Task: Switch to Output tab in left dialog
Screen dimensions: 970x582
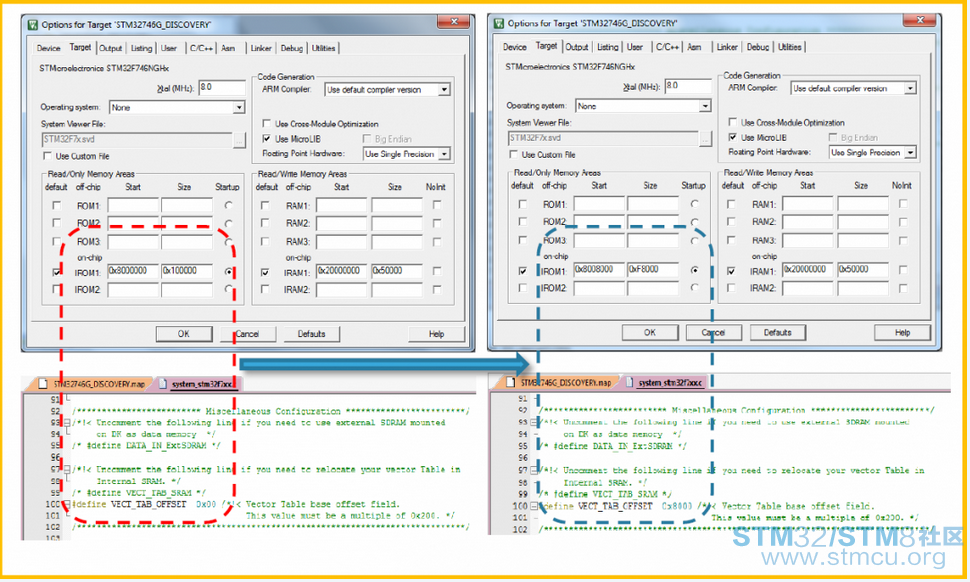Action: pyautogui.click(x=111, y=48)
